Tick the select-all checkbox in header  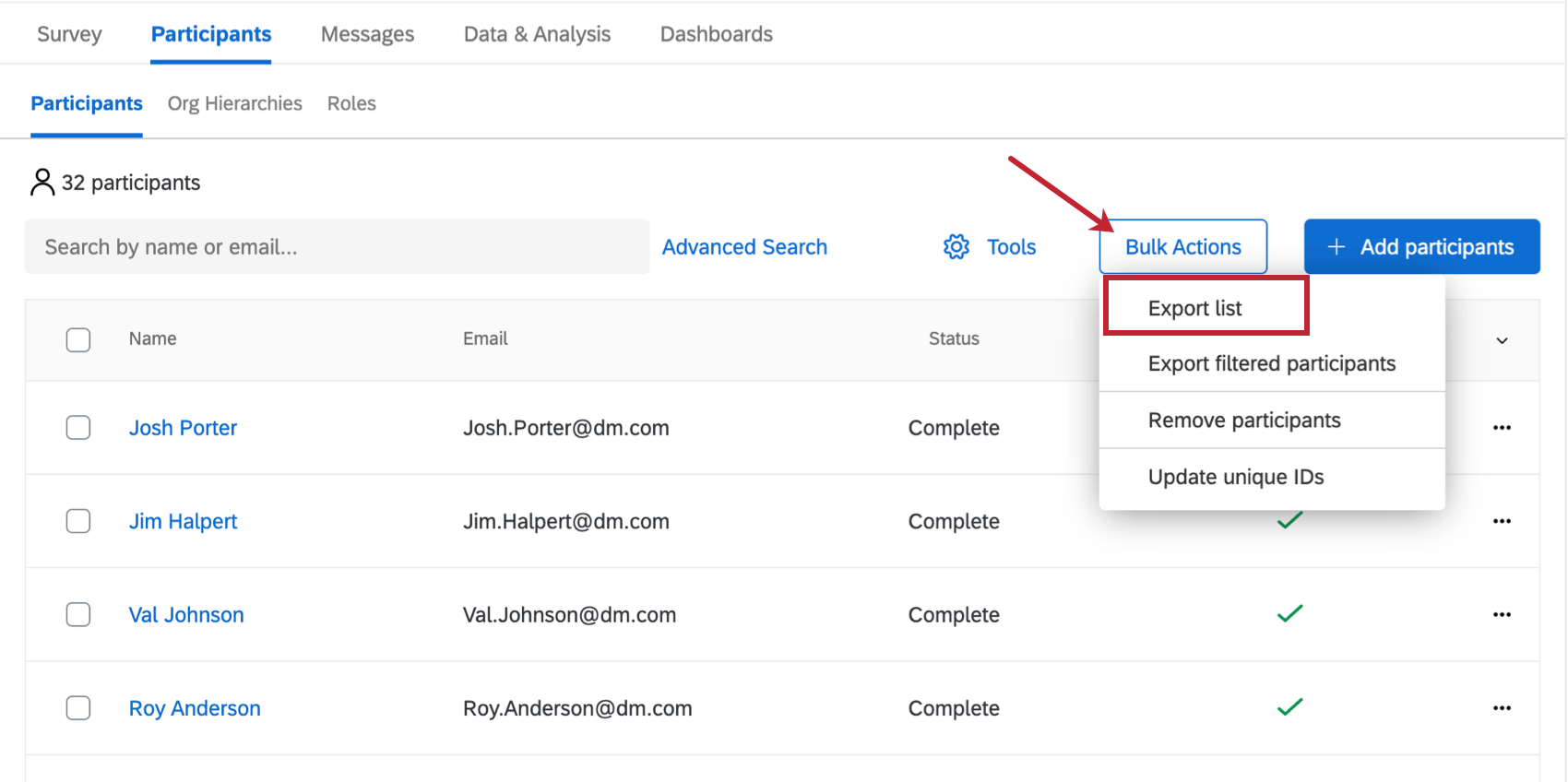point(78,339)
